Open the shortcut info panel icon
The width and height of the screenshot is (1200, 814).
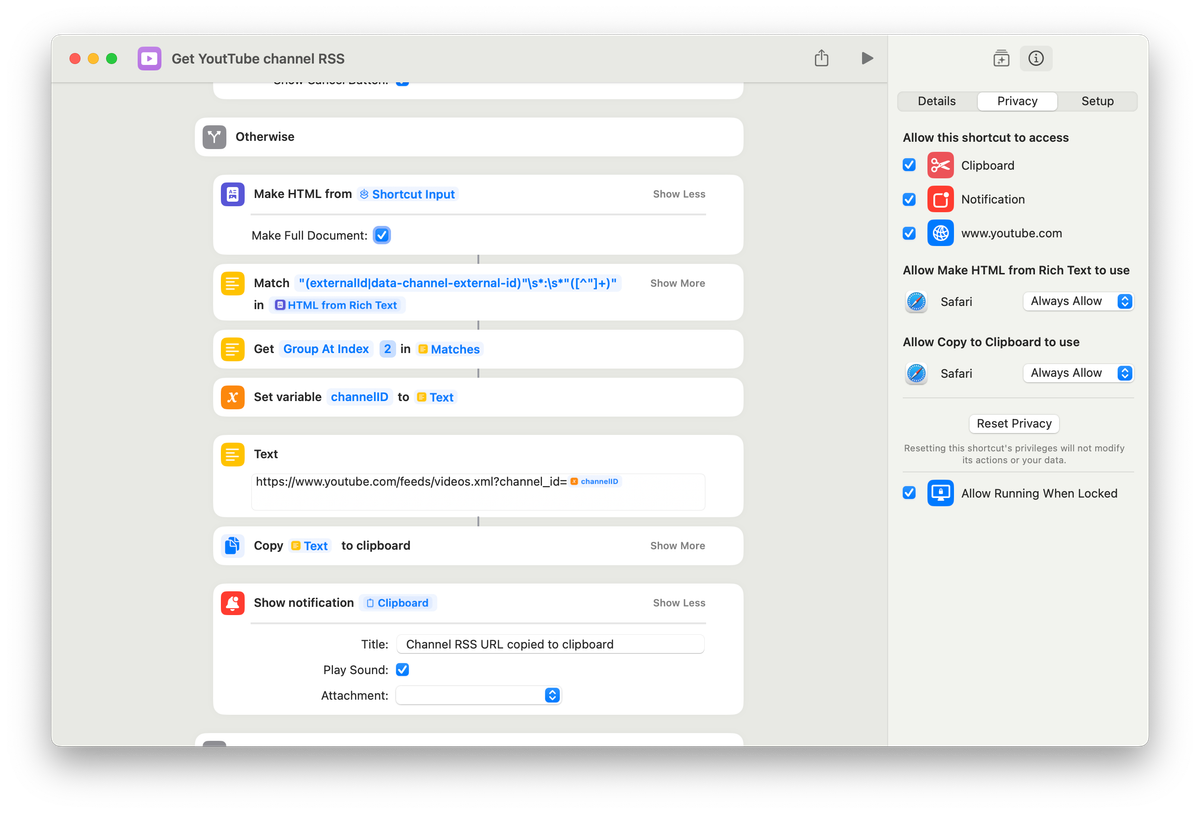click(x=1036, y=58)
